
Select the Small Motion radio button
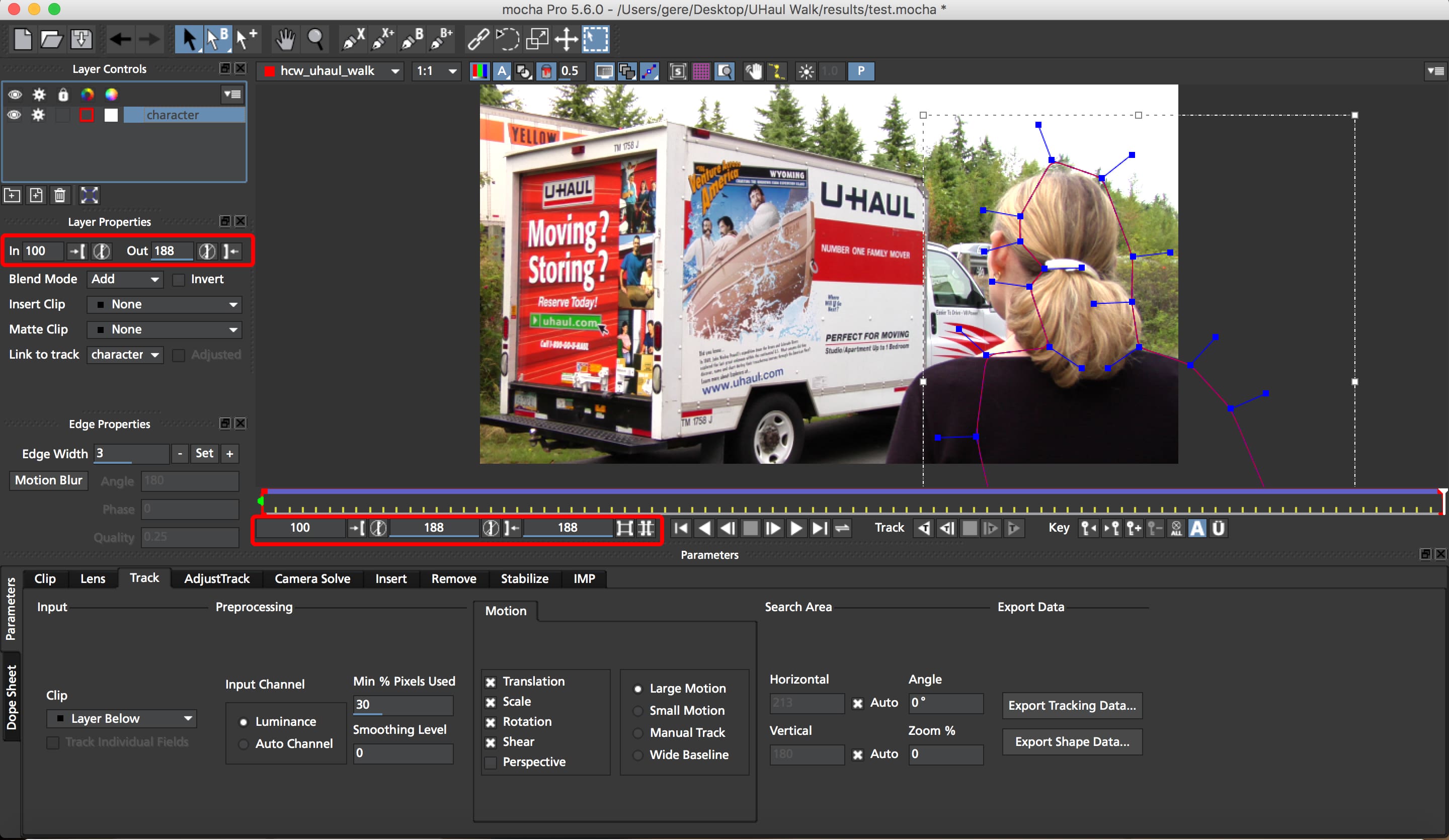click(637, 711)
